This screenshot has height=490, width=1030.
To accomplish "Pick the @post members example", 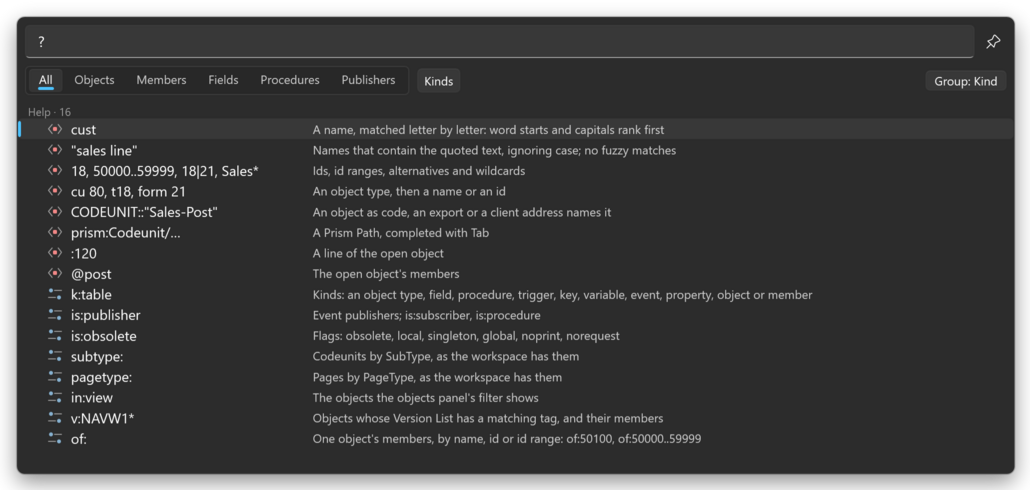I will pos(515,274).
